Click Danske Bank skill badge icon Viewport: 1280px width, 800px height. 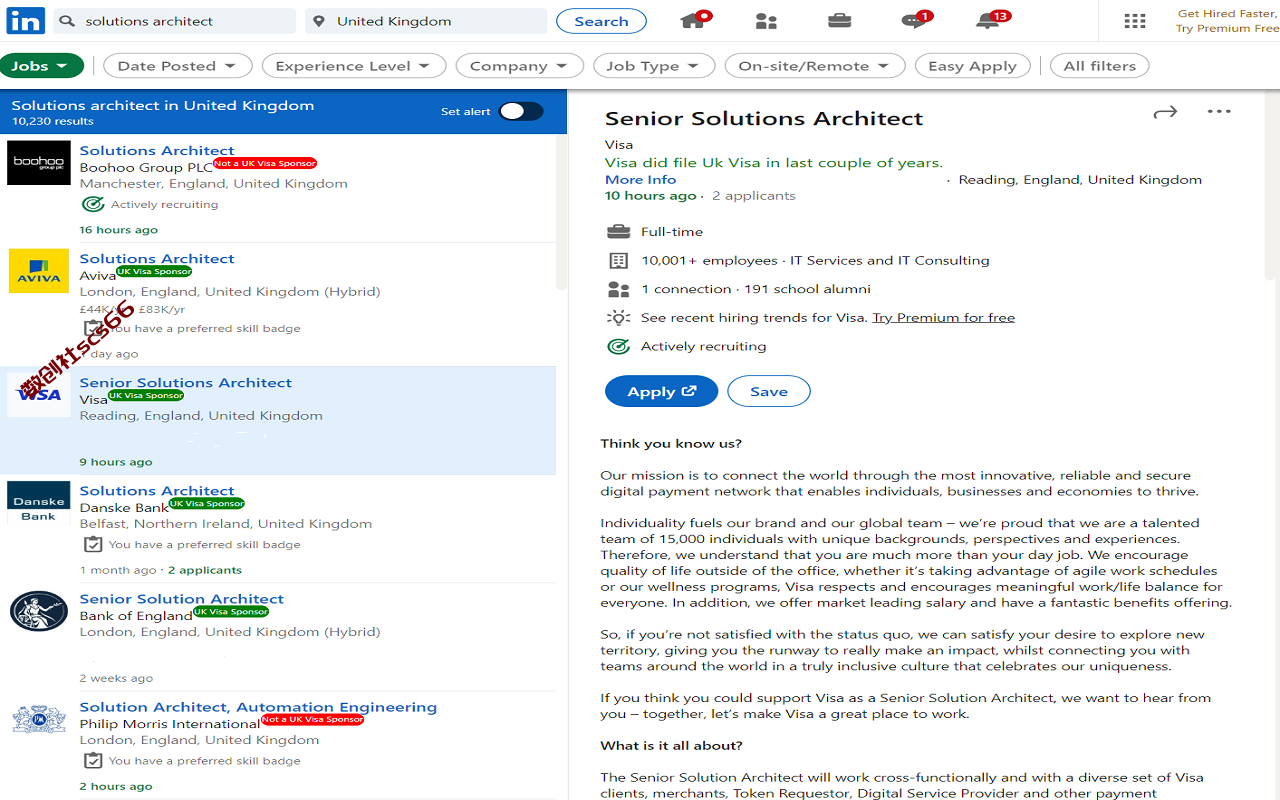(x=93, y=545)
